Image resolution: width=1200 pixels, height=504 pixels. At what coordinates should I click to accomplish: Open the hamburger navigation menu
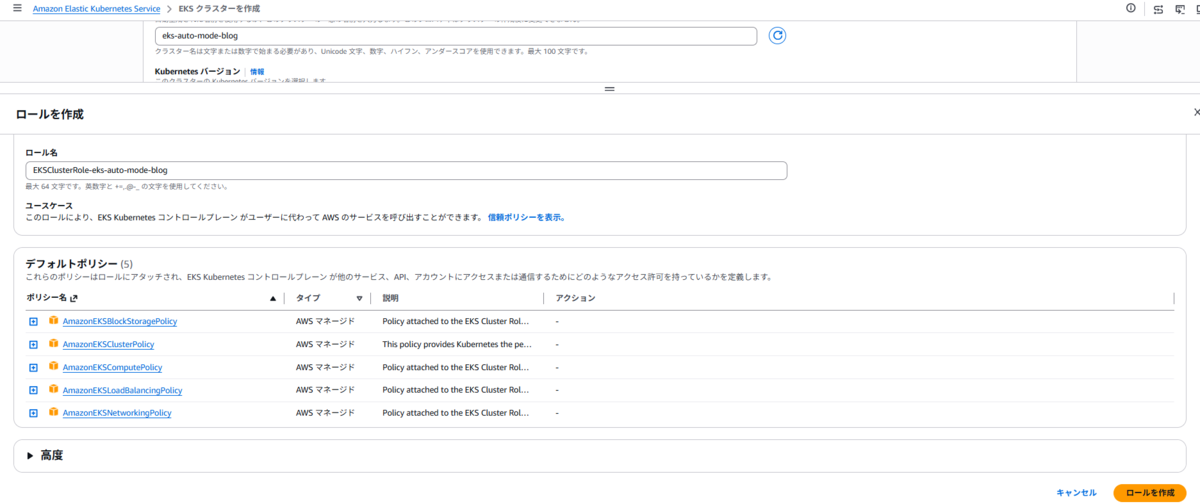click(x=17, y=8)
